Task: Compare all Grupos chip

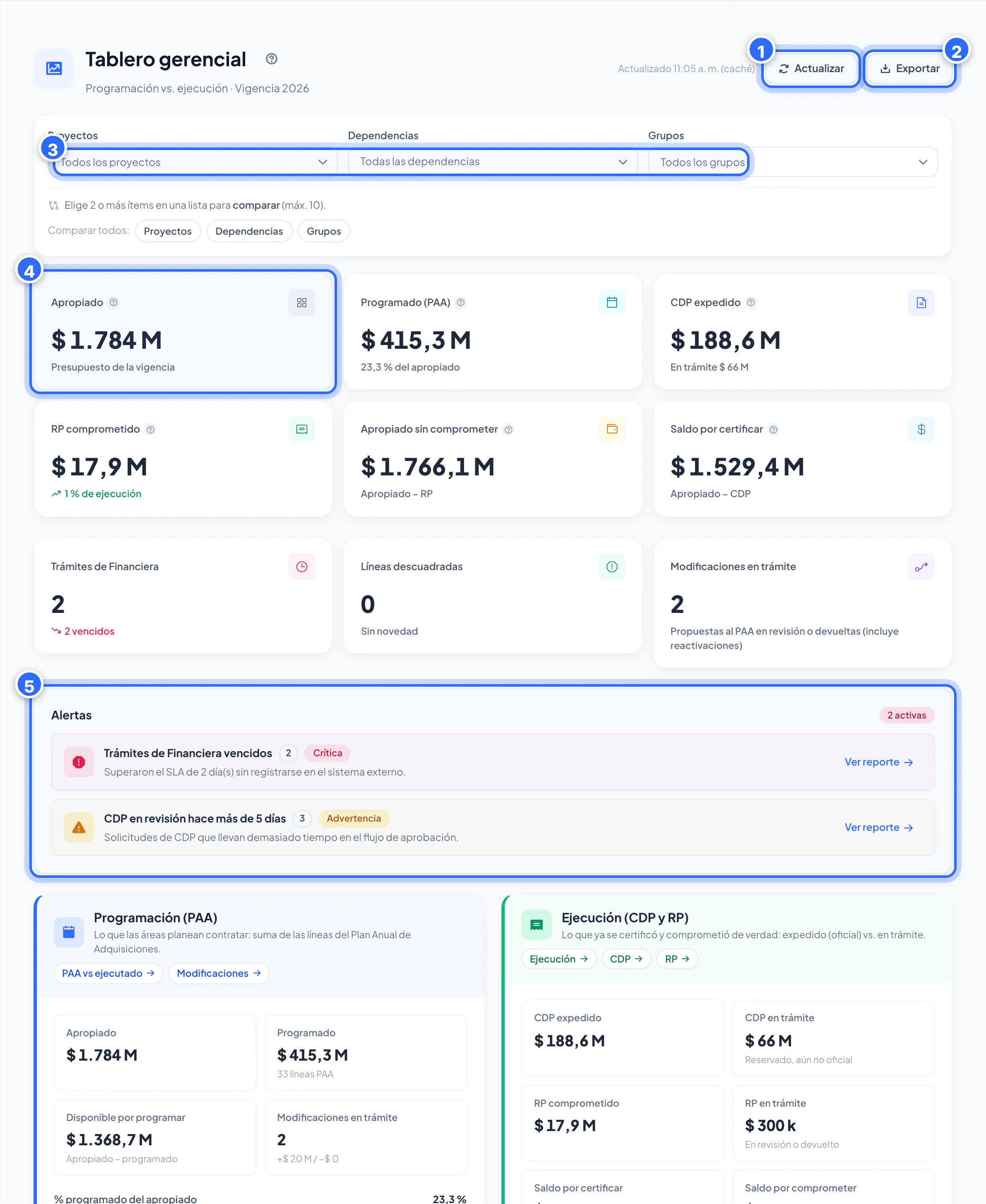Action: pyautogui.click(x=324, y=231)
